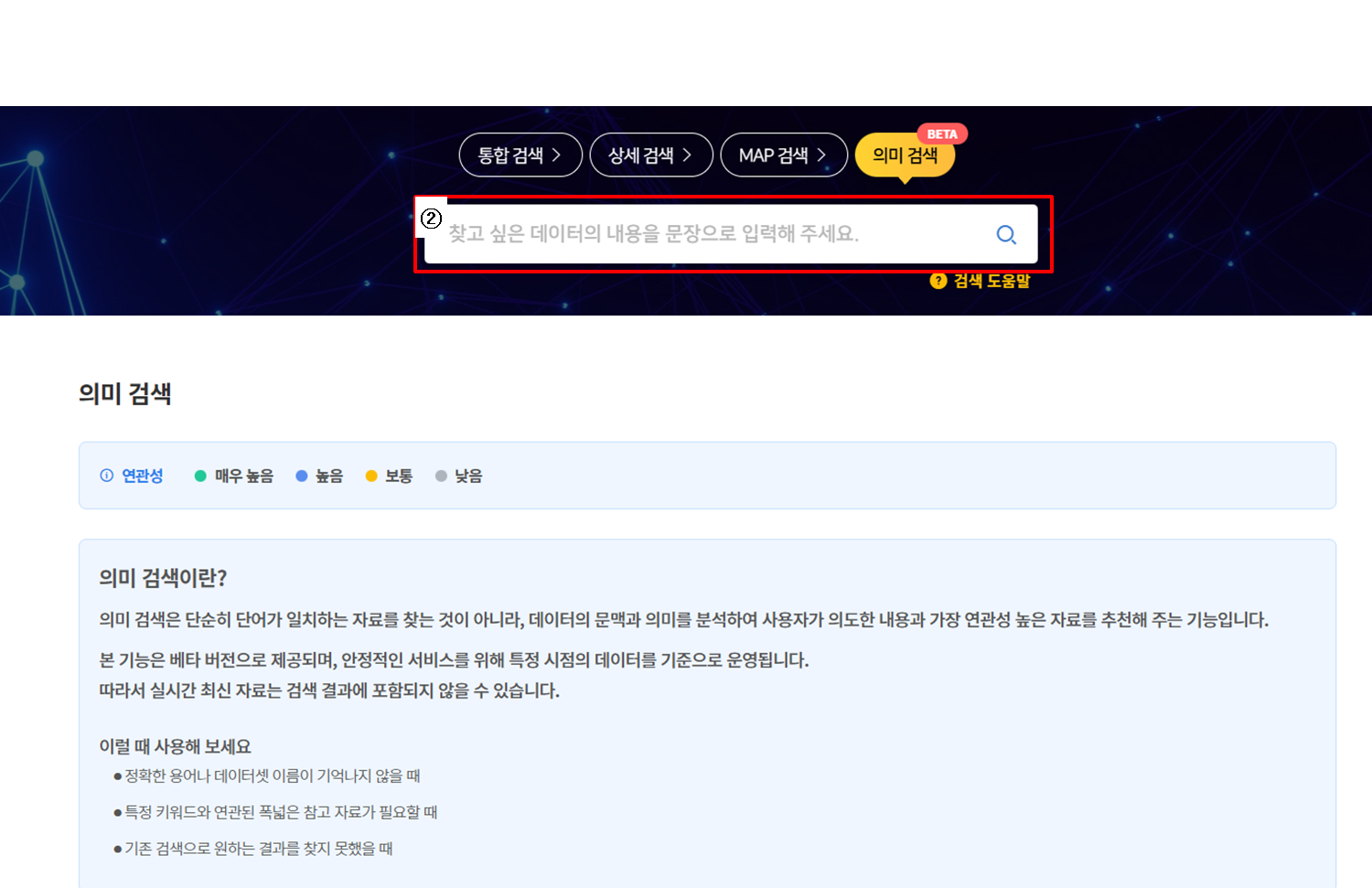
Task: Click the question mark icon beside 검색 도움말
Action: click(938, 281)
